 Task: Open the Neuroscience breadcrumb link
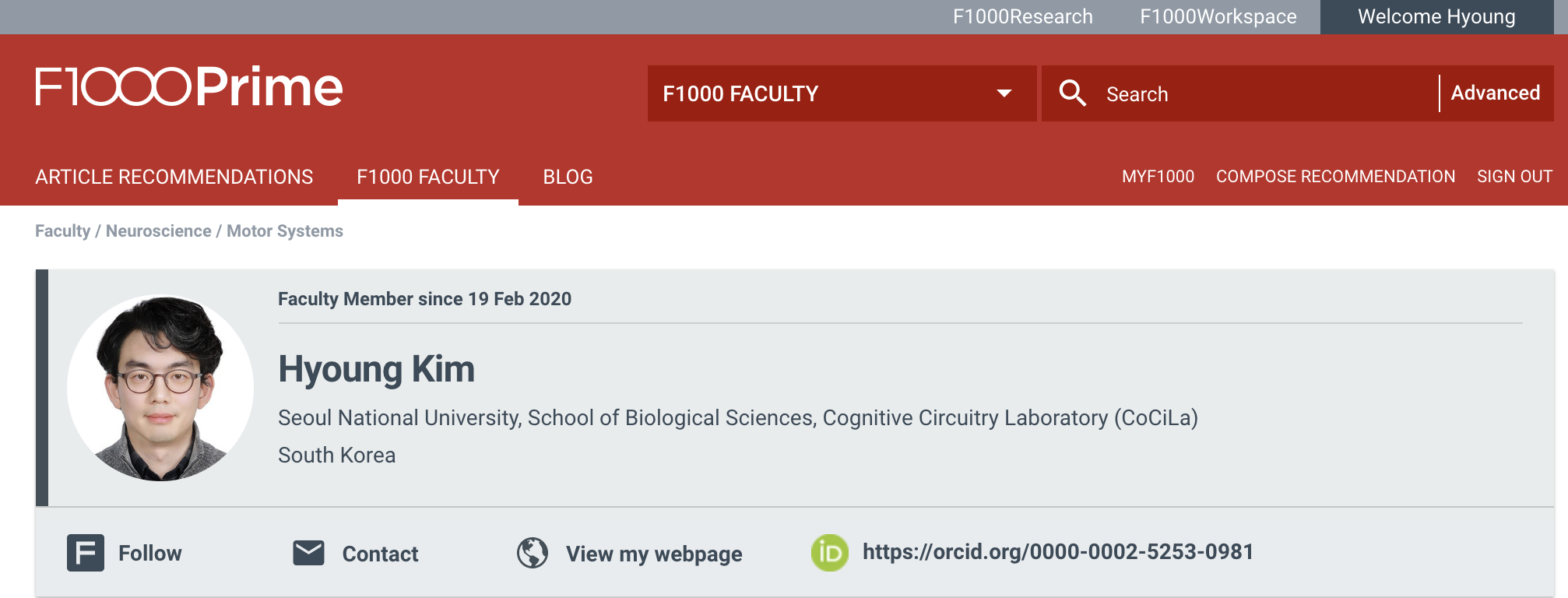pyautogui.click(x=157, y=230)
